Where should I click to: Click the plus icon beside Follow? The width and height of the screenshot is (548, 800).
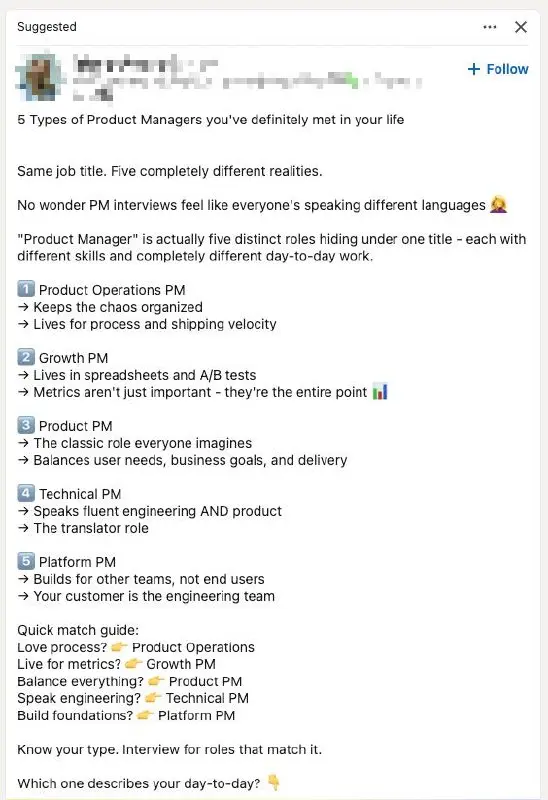[474, 69]
